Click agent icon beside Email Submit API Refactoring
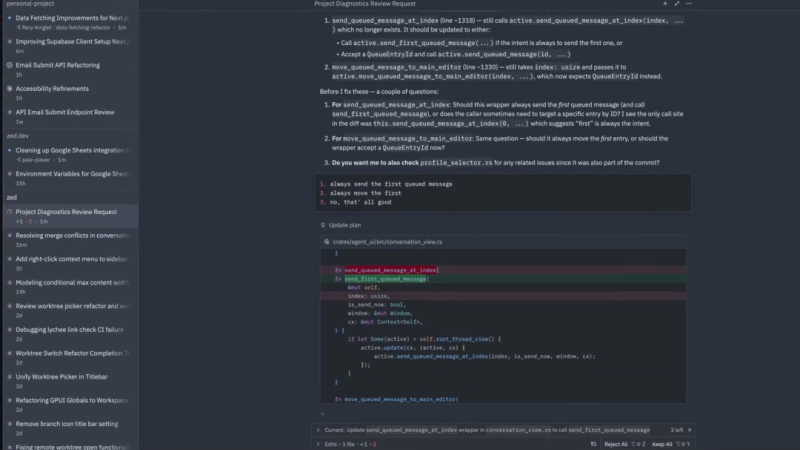Viewport: 800px width, 450px height. pyautogui.click(x=9, y=65)
